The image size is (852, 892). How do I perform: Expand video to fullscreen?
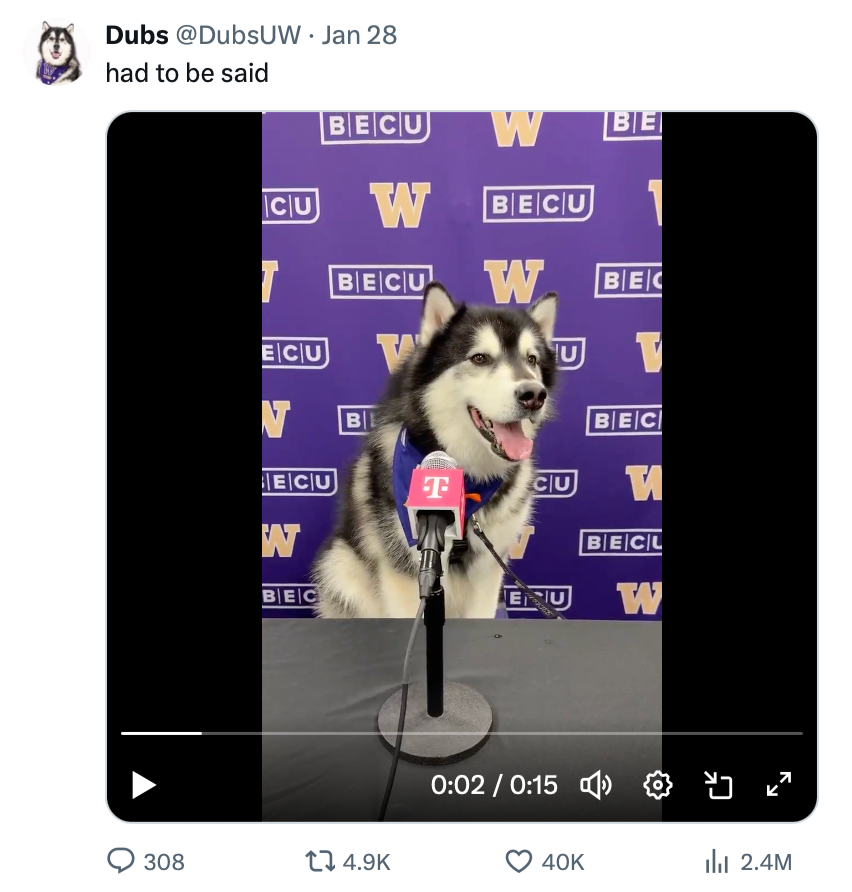(779, 785)
